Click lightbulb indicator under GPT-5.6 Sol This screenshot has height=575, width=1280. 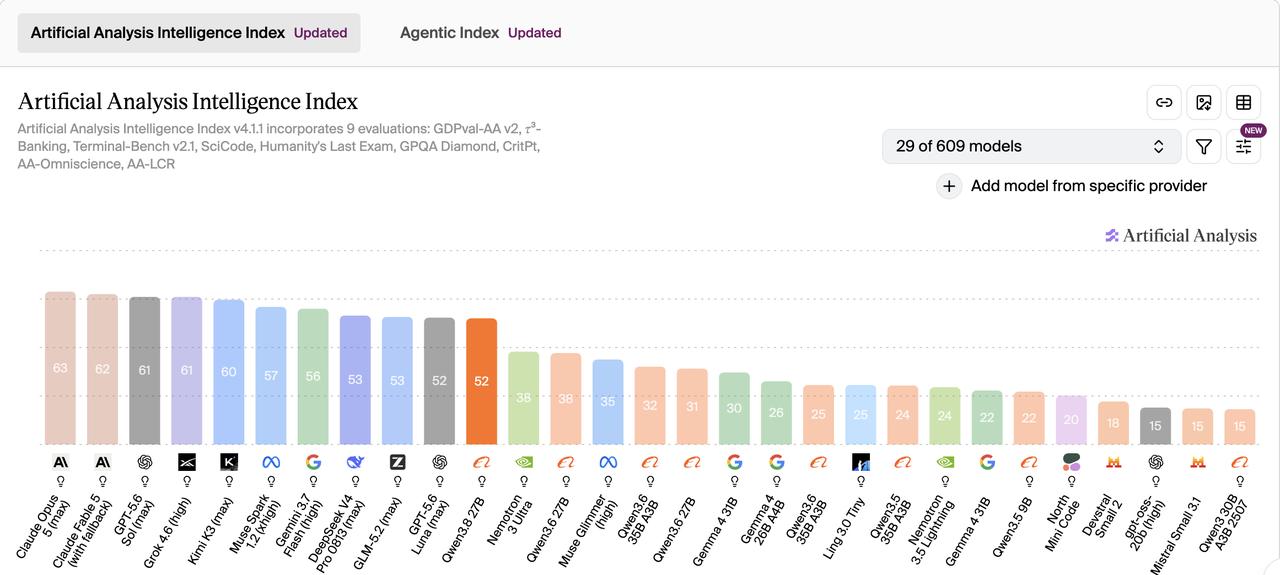(x=145, y=481)
